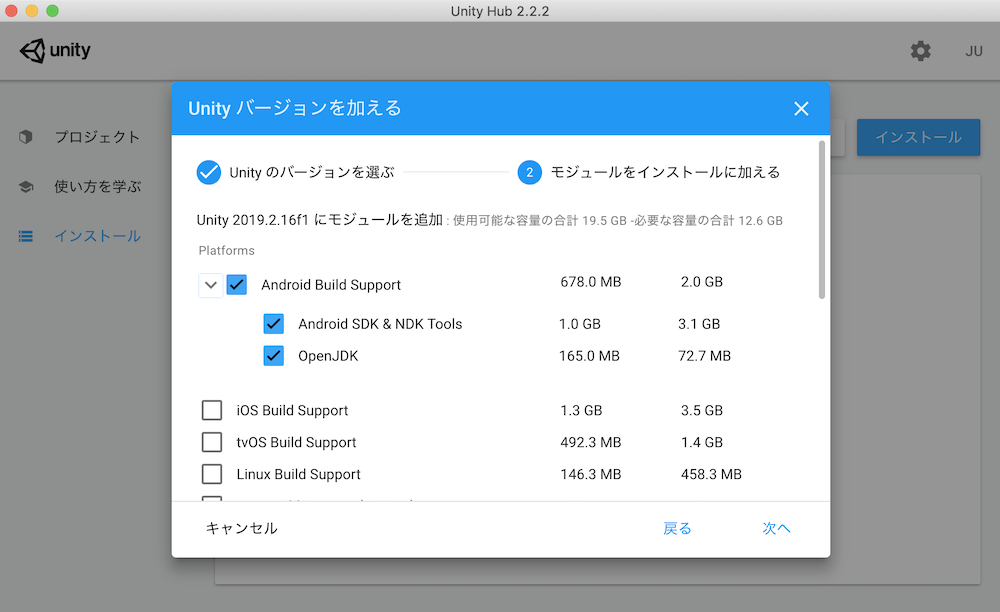Click the OpenJDK label text
The height and width of the screenshot is (612, 1000).
click(328, 356)
